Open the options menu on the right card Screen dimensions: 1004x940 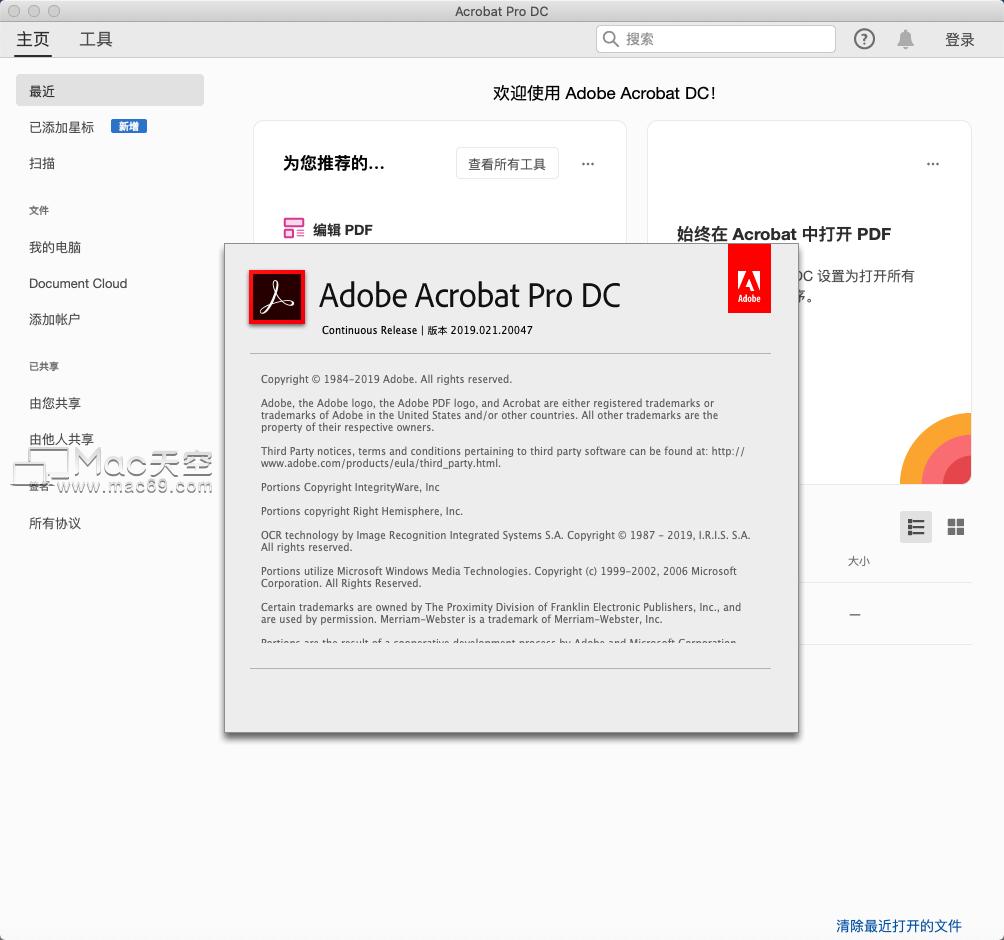click(933, 163)
